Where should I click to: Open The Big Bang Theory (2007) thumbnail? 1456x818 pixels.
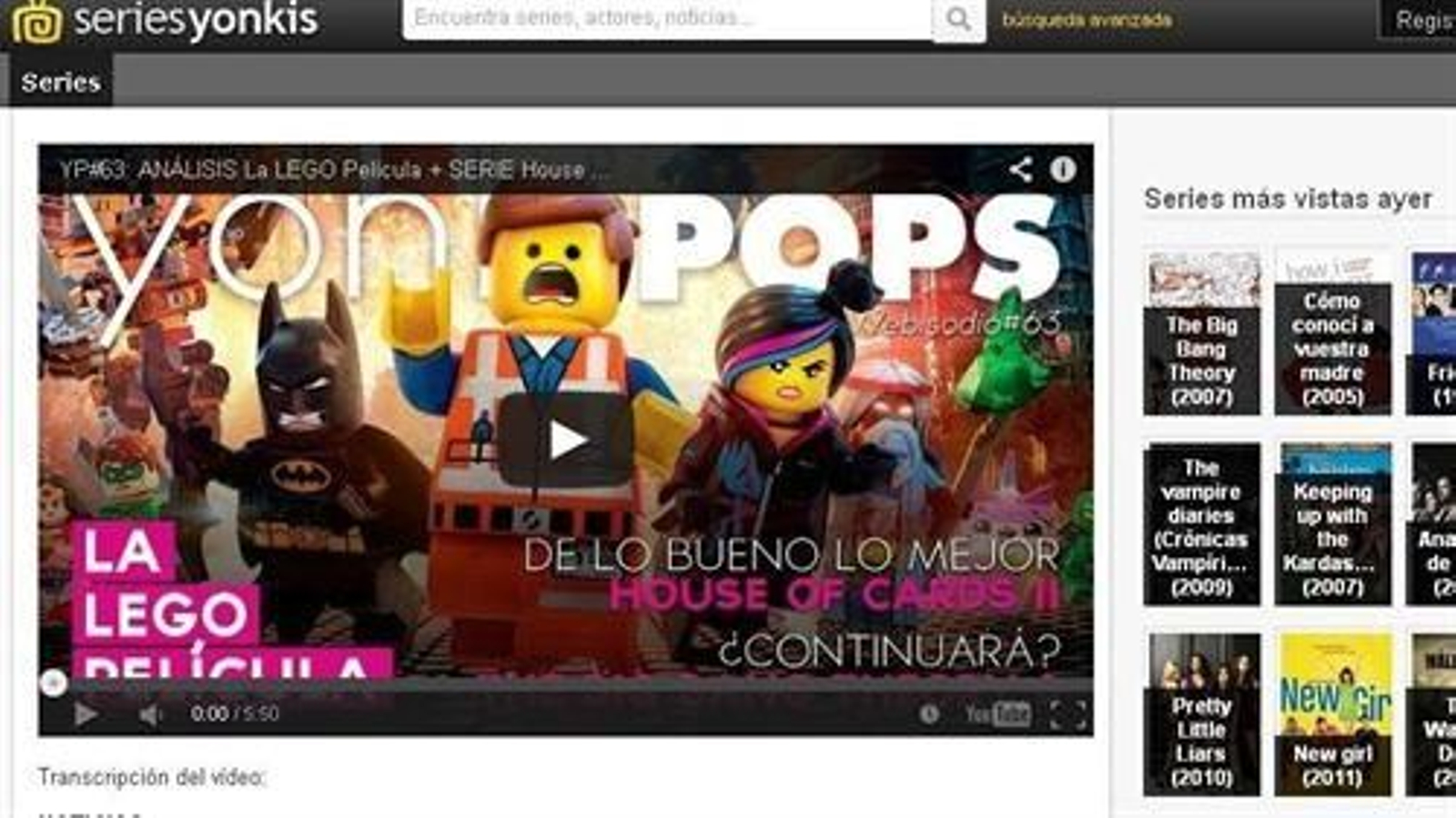1202,334
